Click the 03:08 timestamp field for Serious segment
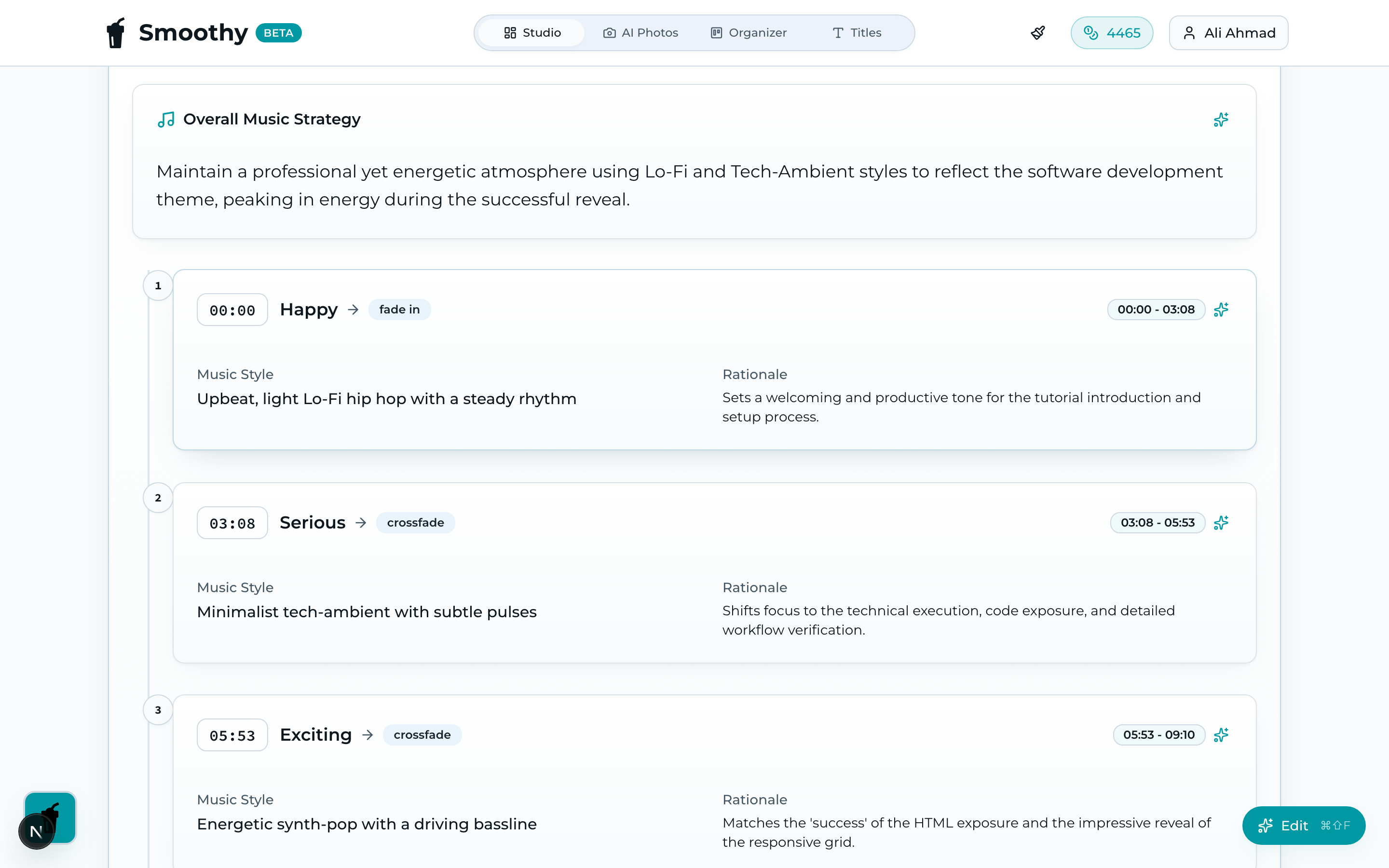The width and height of the screenshot is (1389, 868). (x=232, y=523)
